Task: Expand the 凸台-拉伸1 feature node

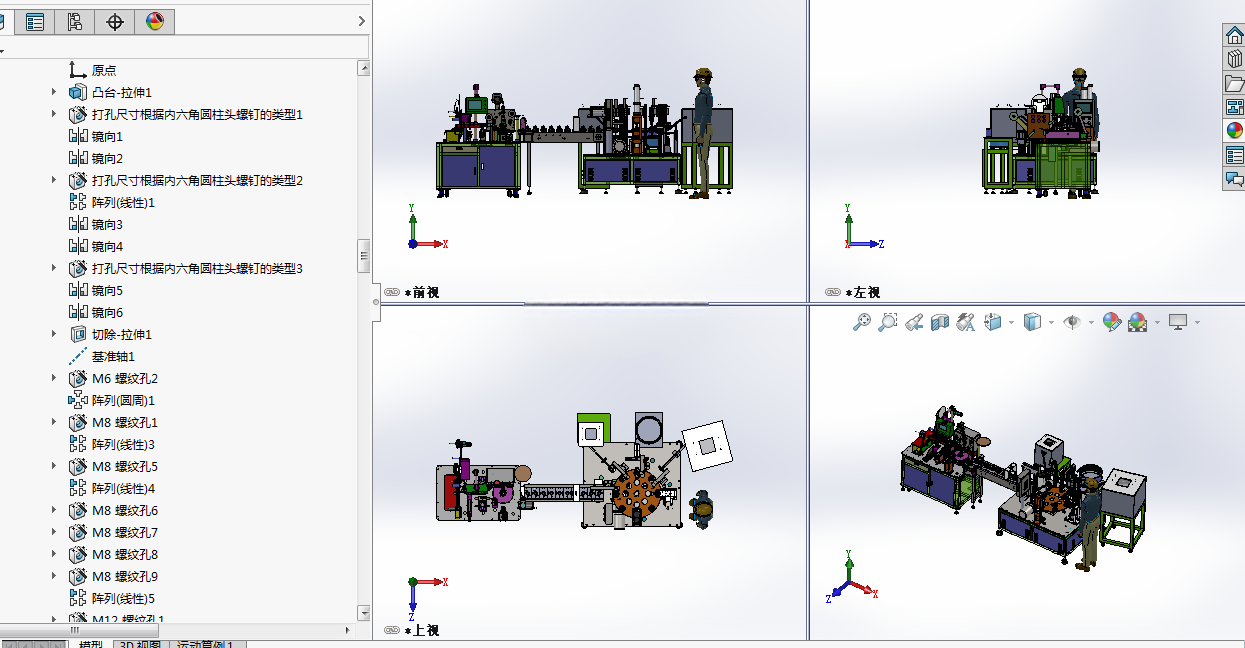Action: coord(54,92)
